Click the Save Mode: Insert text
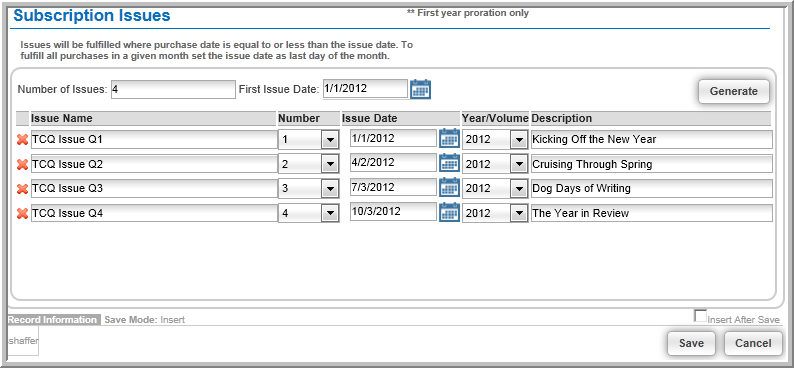 144,320
